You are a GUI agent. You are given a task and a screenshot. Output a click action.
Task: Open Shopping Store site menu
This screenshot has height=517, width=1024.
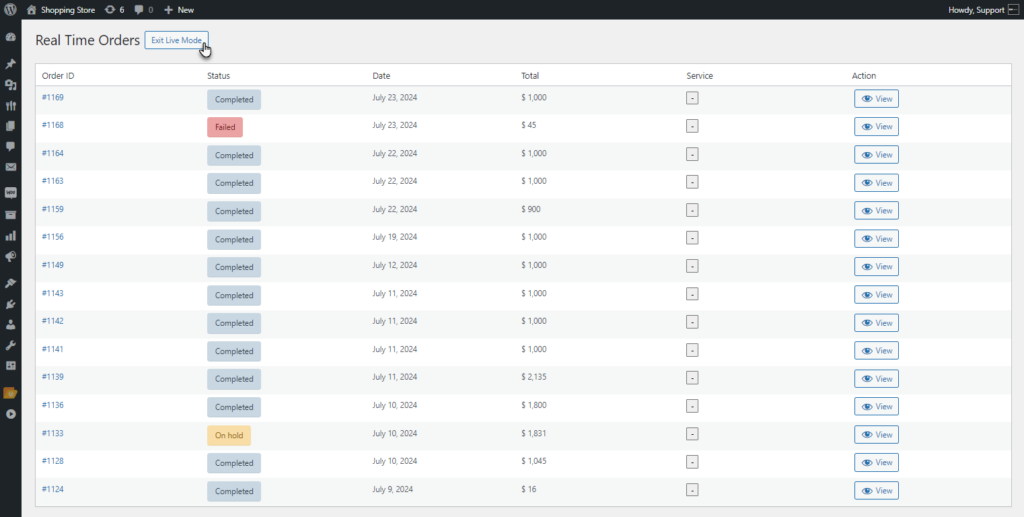coord(61,10)
